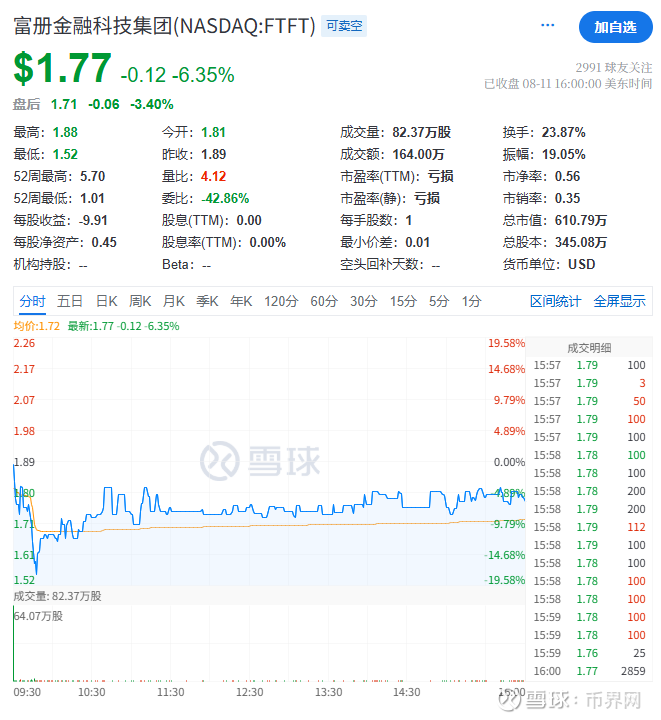Click the 全屏显示 link

pos(619,301)
